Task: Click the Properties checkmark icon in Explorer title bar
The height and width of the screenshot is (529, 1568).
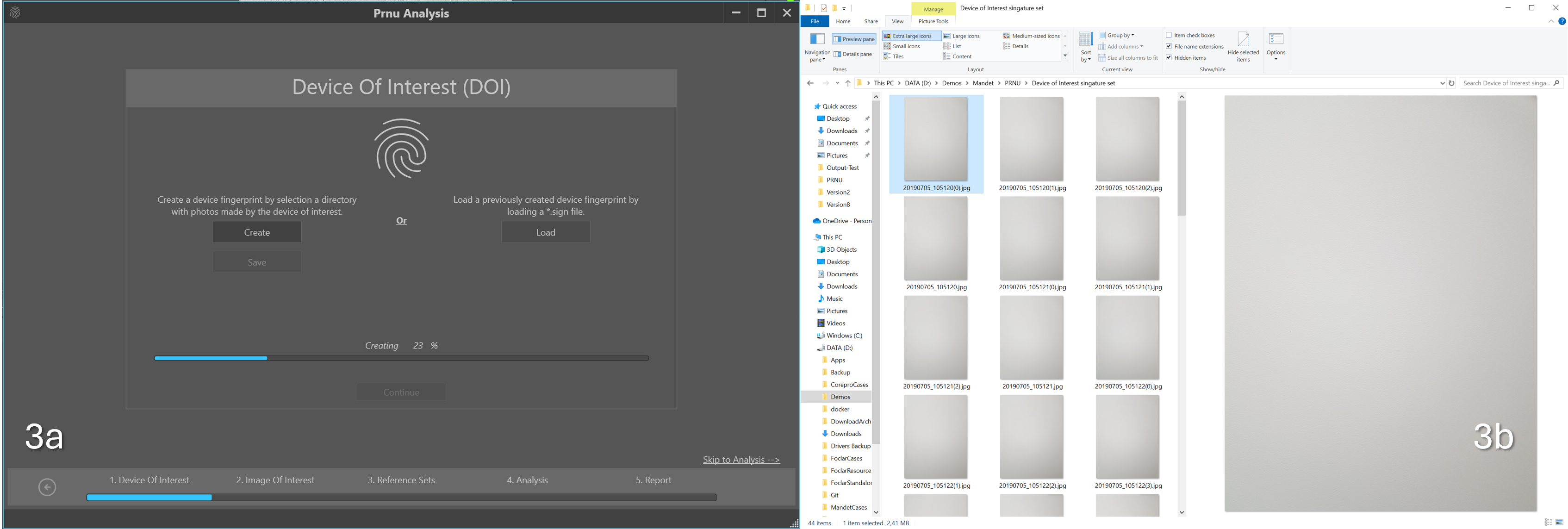Action: pos(823,8)
